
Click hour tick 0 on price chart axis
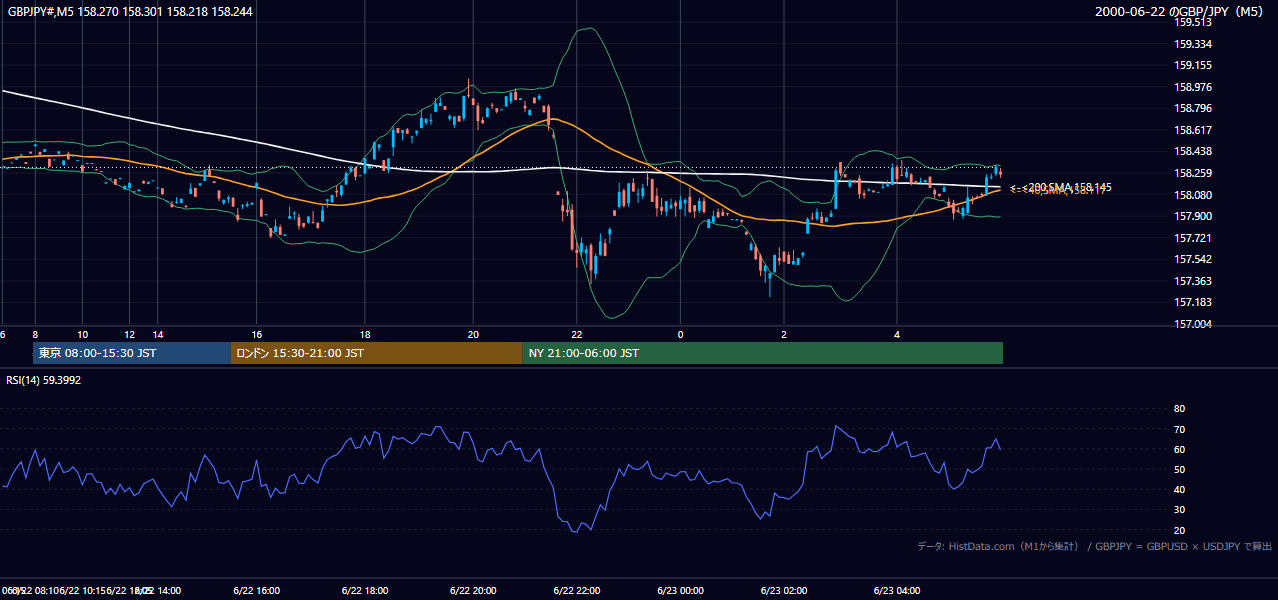[681, 334]
